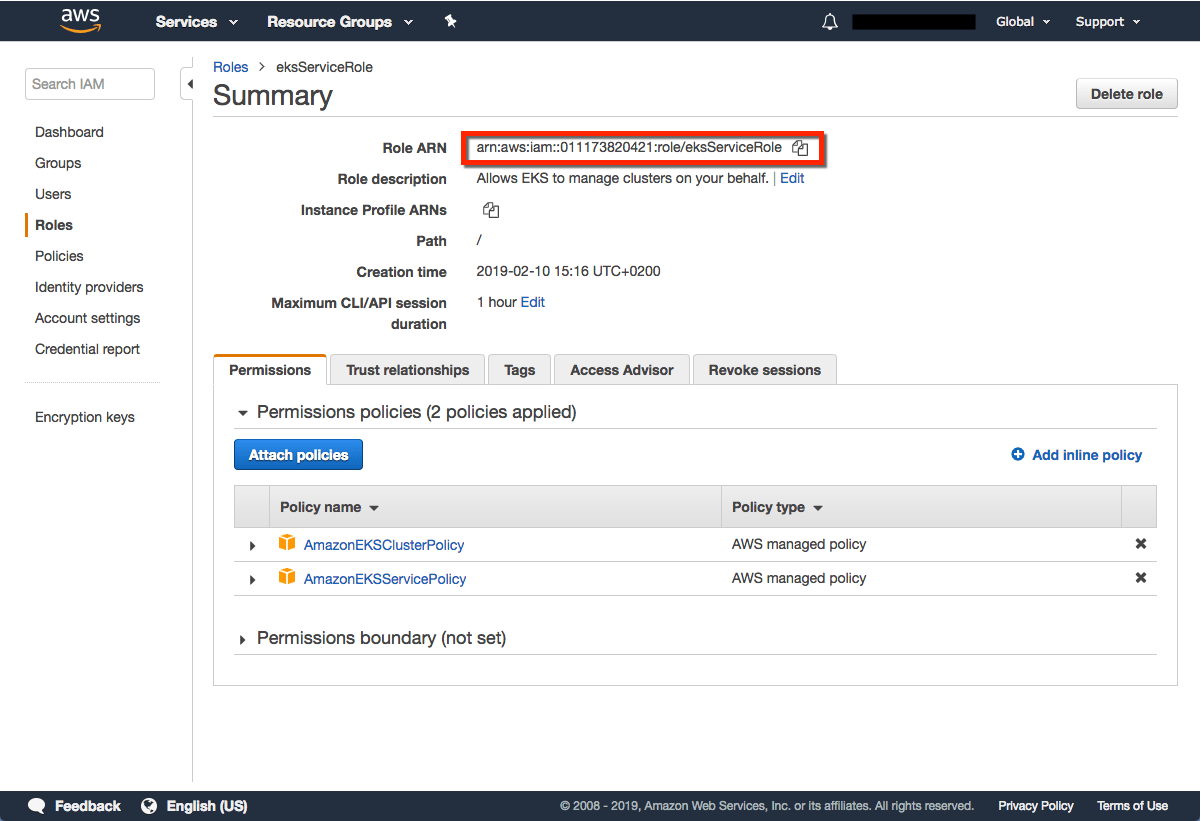Copy the Role ARN with the copy icon
This screenshot has height=821, width=1201.
point(800,148)
